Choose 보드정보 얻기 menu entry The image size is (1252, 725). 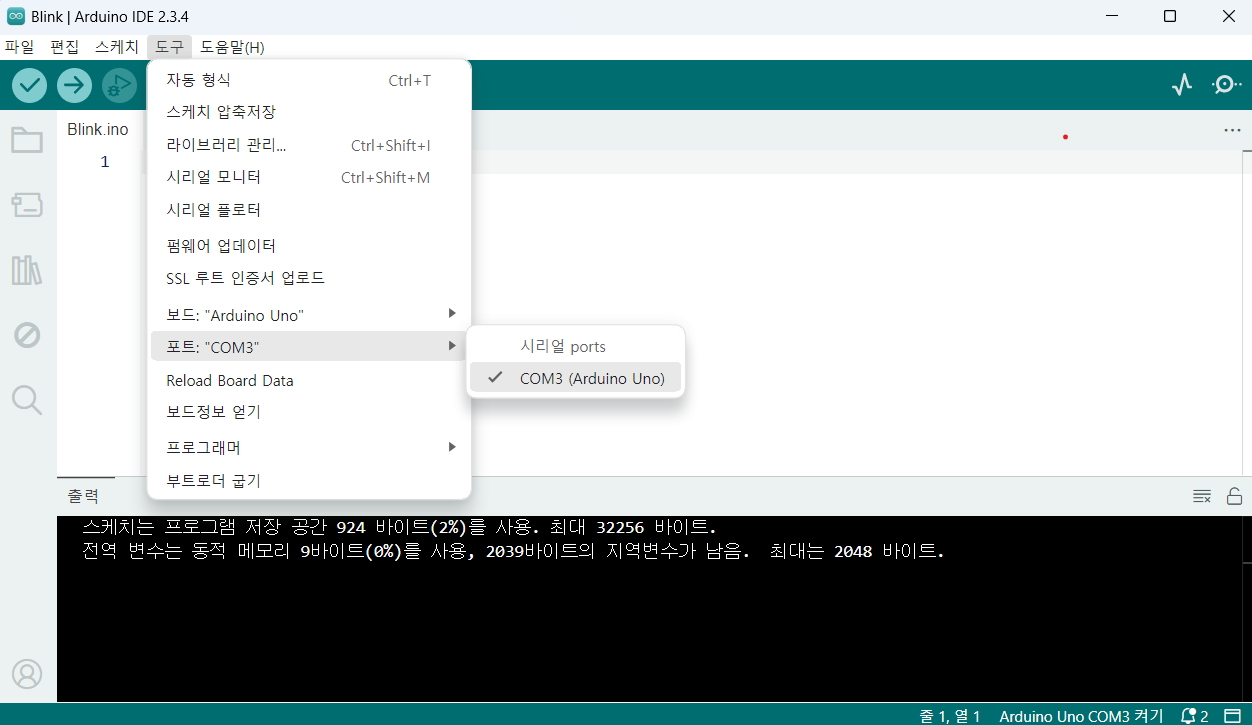tap(309, 412)
